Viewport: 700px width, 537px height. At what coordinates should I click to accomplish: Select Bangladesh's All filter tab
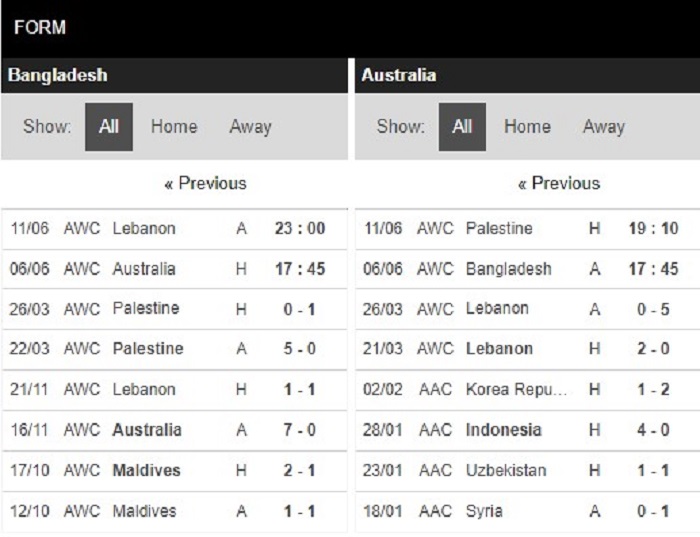[x=109, y=127]
